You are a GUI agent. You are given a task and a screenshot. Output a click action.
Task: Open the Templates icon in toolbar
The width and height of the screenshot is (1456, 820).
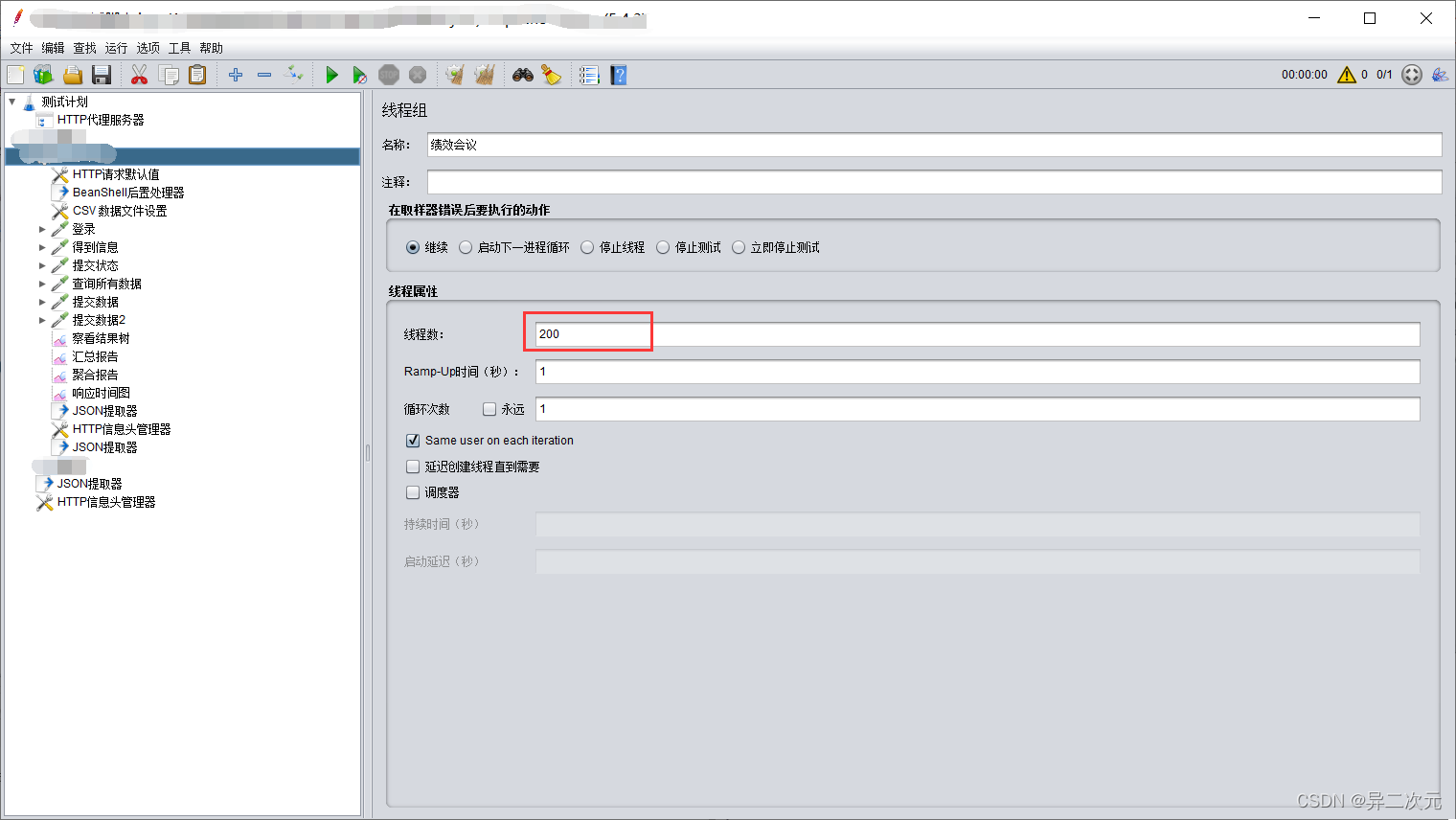point(43,75)
